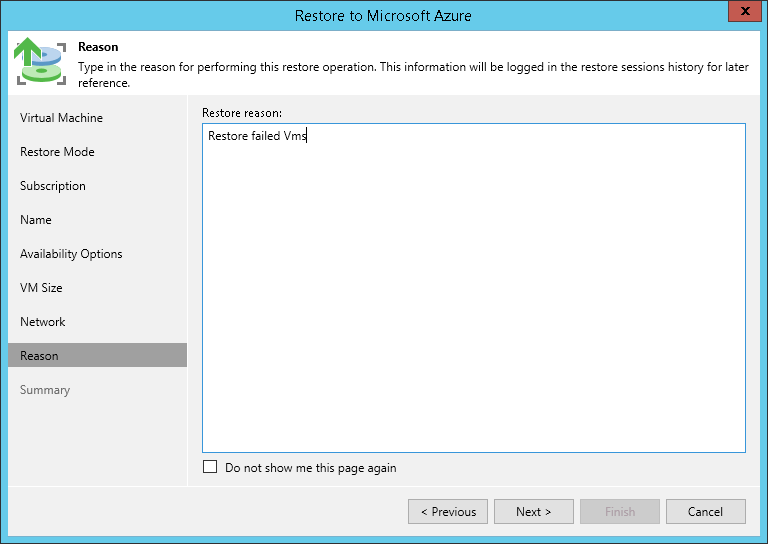Close the Restore to Microsoft Azure dialog

coord(745,11)
